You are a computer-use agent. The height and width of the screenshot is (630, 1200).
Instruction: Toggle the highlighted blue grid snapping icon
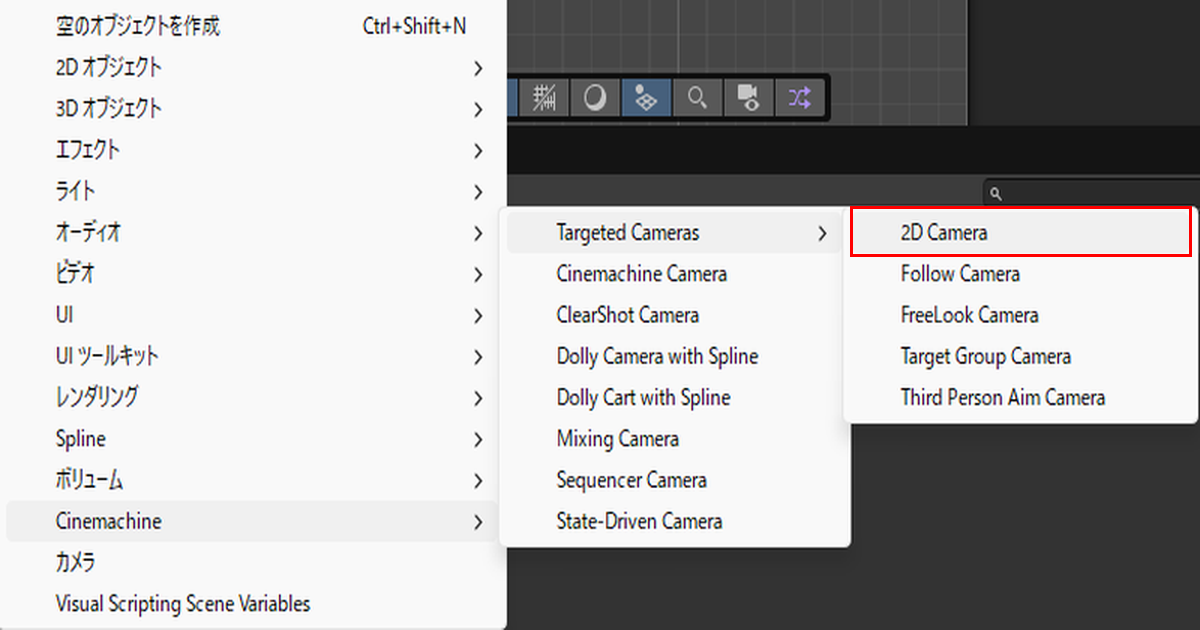click(646, 98)
